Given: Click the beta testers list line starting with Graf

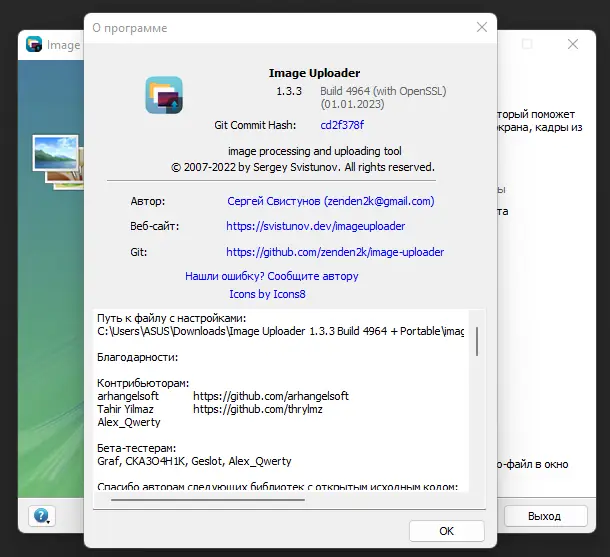Looking at the screenshot, I should (x=194, y=461).
